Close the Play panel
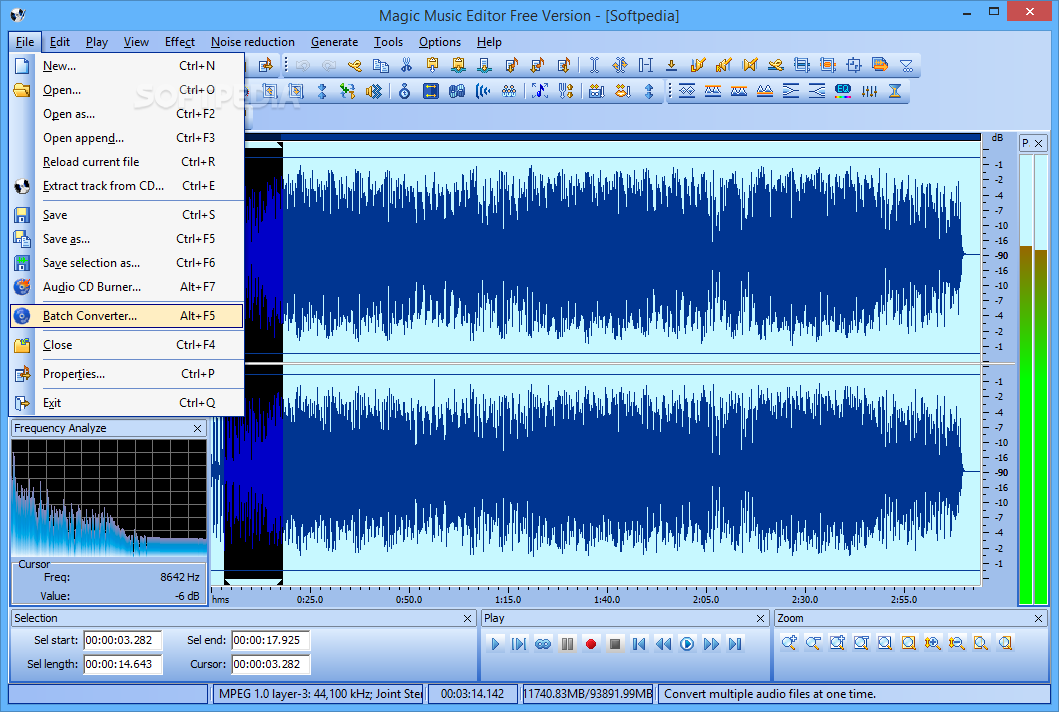This screenshot has width=1059, height=712. (x=760, y=618)
